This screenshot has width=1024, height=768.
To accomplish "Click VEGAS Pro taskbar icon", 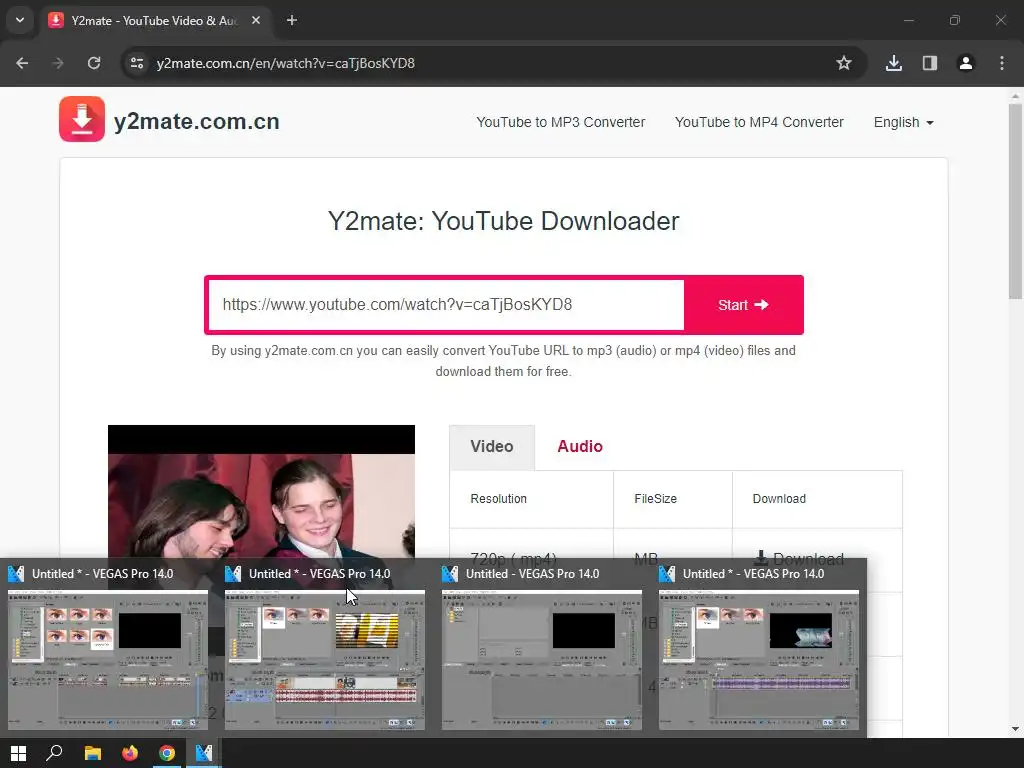I will click(x=204, y=753).
